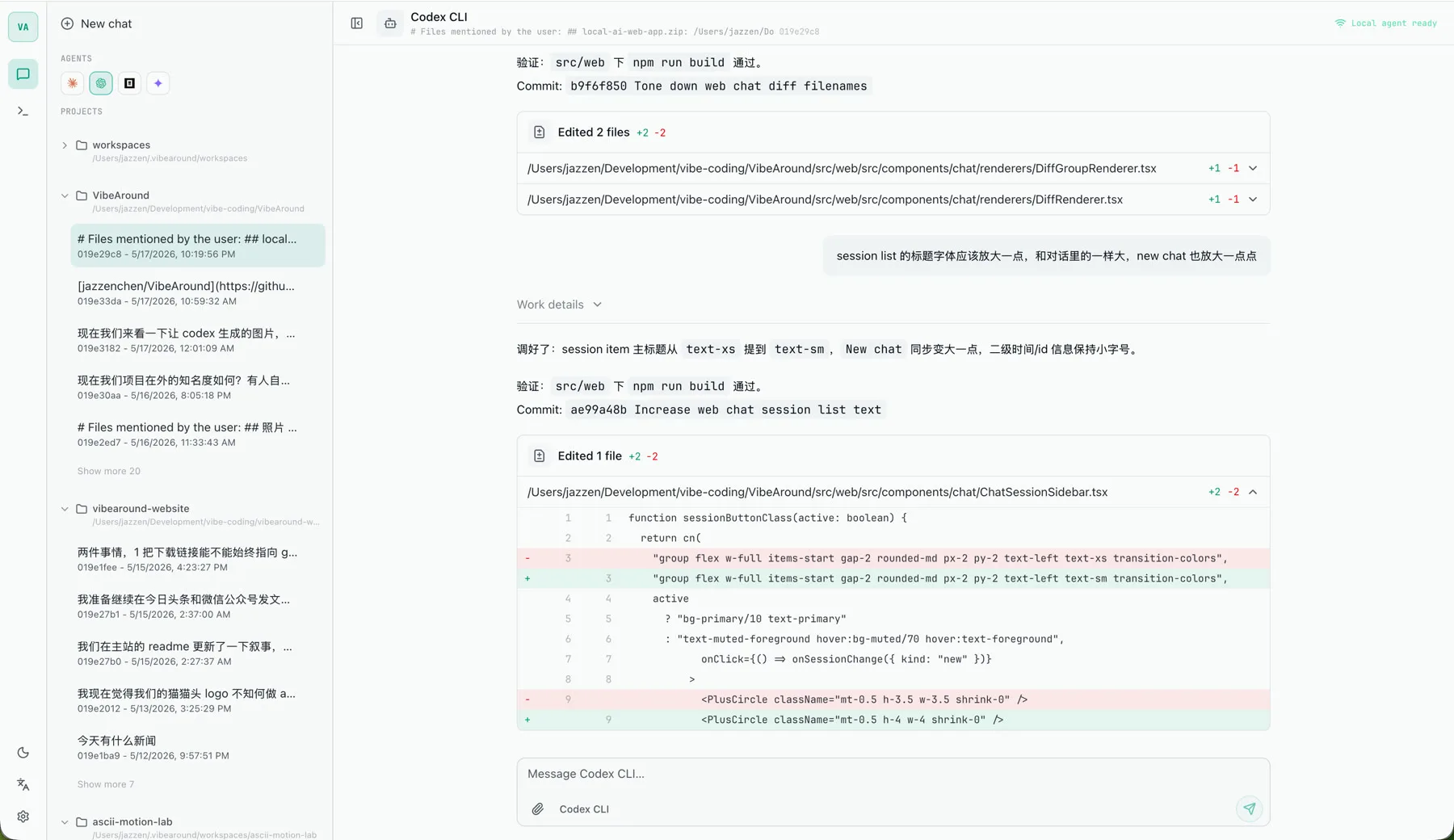The height and width of the screenshot is (840, 1454).
Task: Collapse the ascii-motion-lab project
Action: 65,822
